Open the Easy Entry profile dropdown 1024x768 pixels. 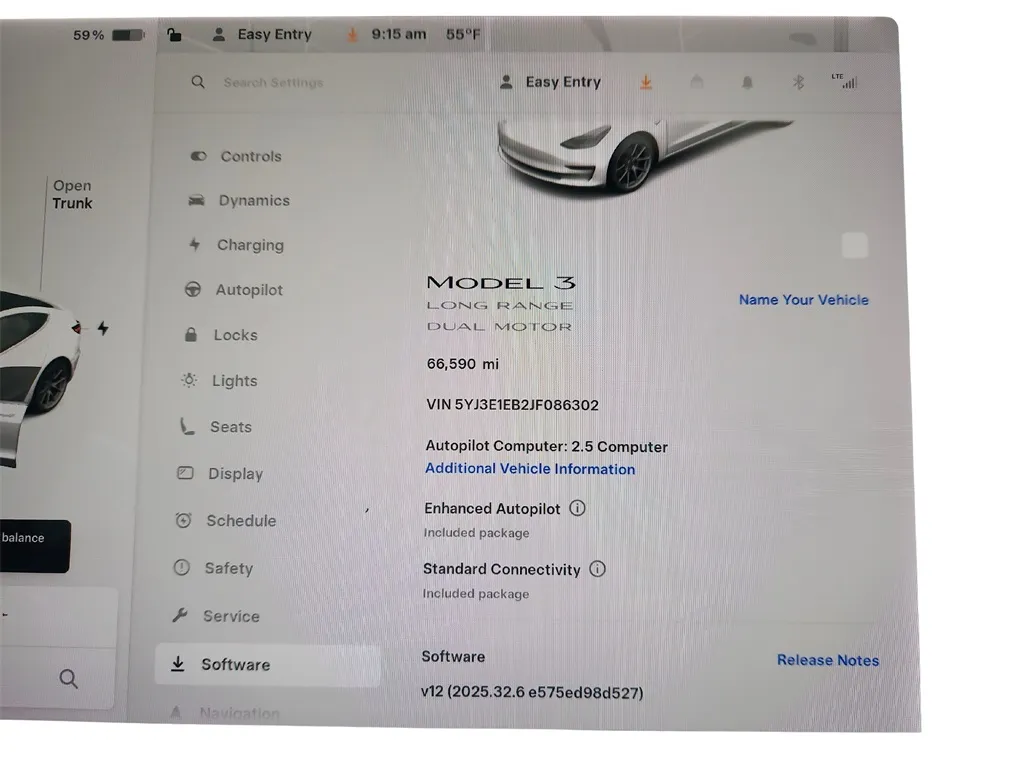550,82
